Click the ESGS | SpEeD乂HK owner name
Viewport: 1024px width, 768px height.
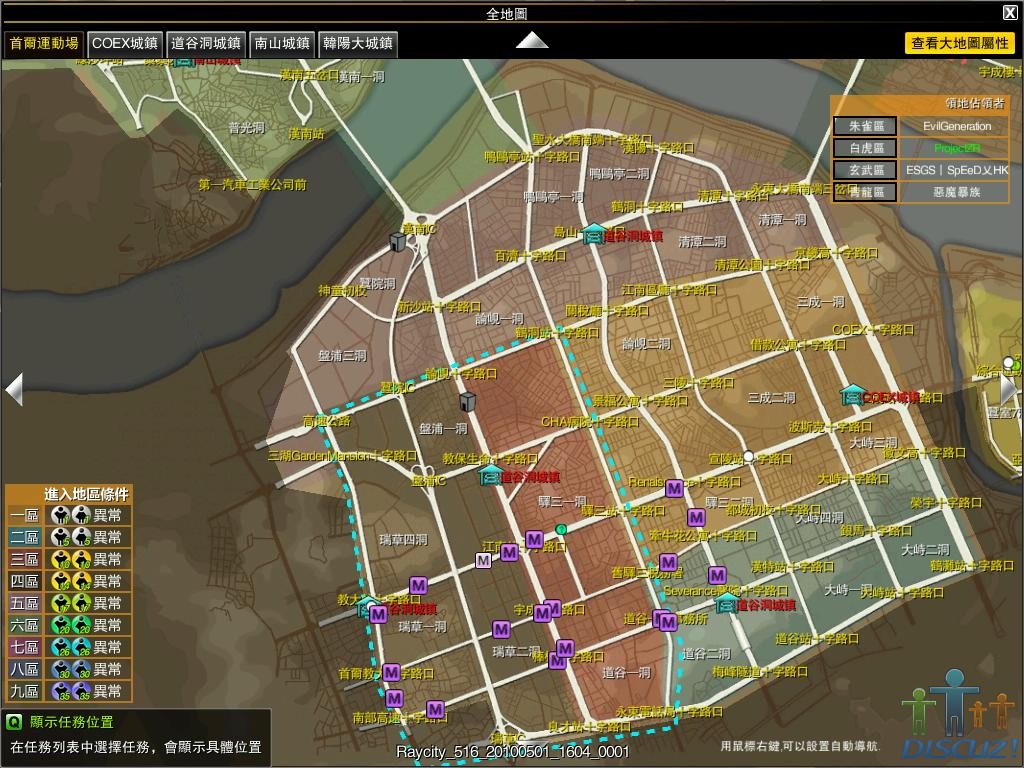pos(957,170)
